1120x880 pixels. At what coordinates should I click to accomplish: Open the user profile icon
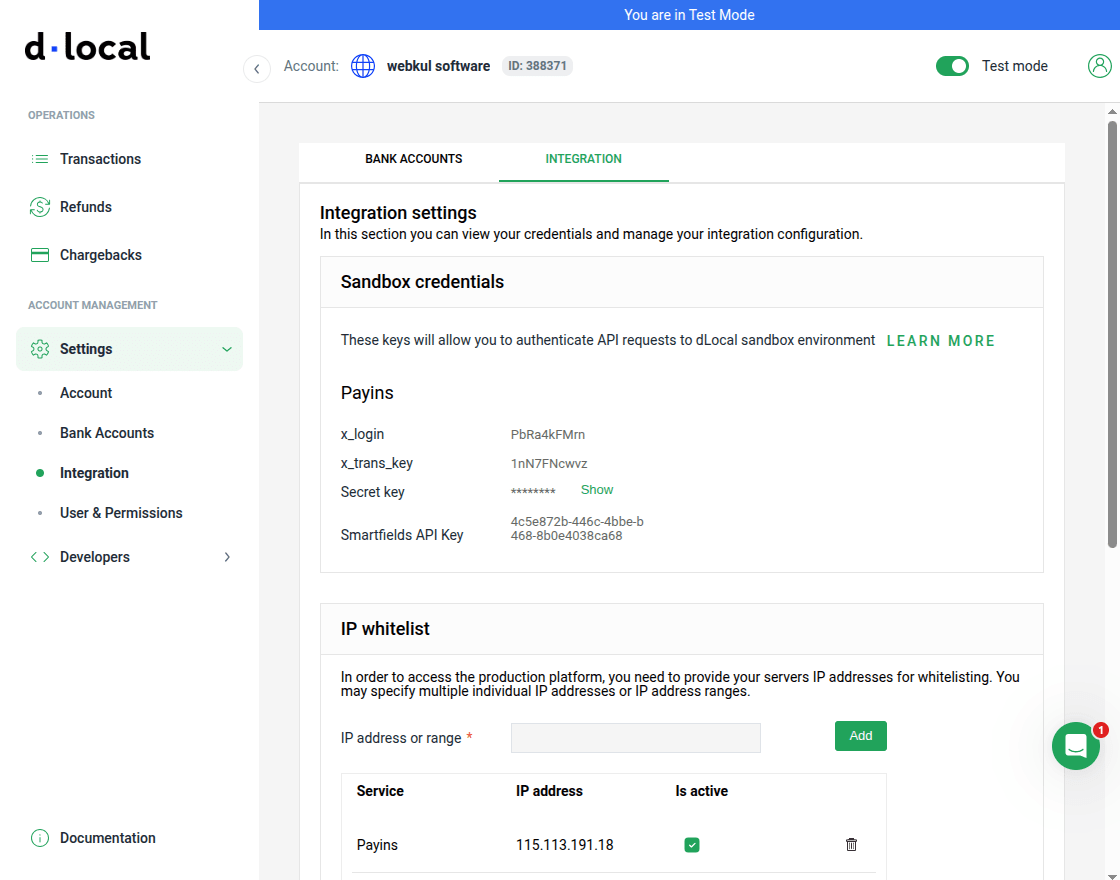[x=1100, y=65]
